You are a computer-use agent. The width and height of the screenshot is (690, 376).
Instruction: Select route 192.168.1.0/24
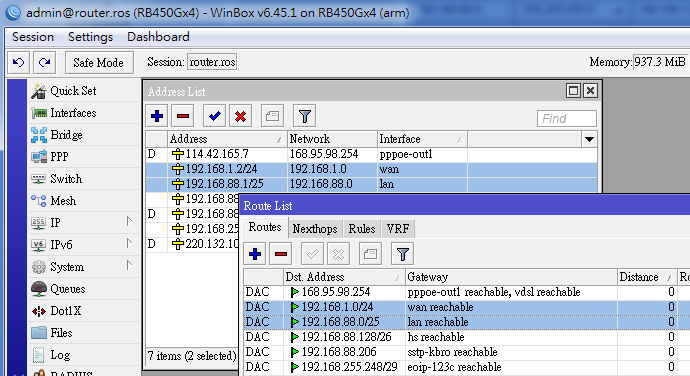point(467,307)
